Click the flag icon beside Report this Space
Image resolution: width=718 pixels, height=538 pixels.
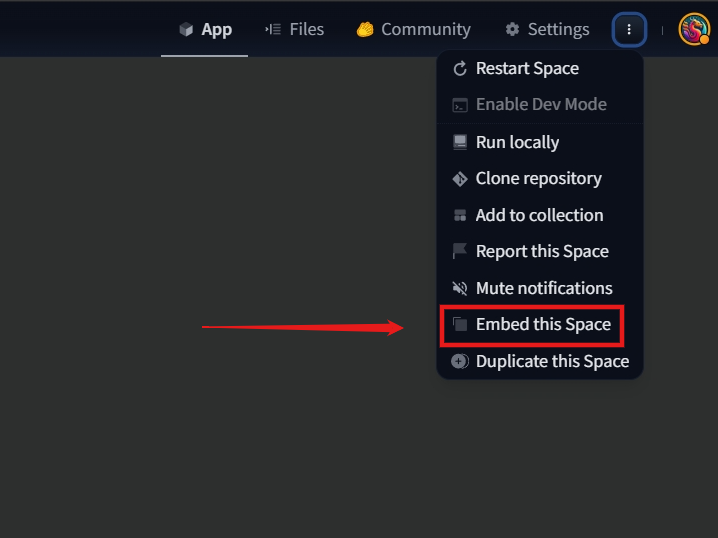click(459, 251)
